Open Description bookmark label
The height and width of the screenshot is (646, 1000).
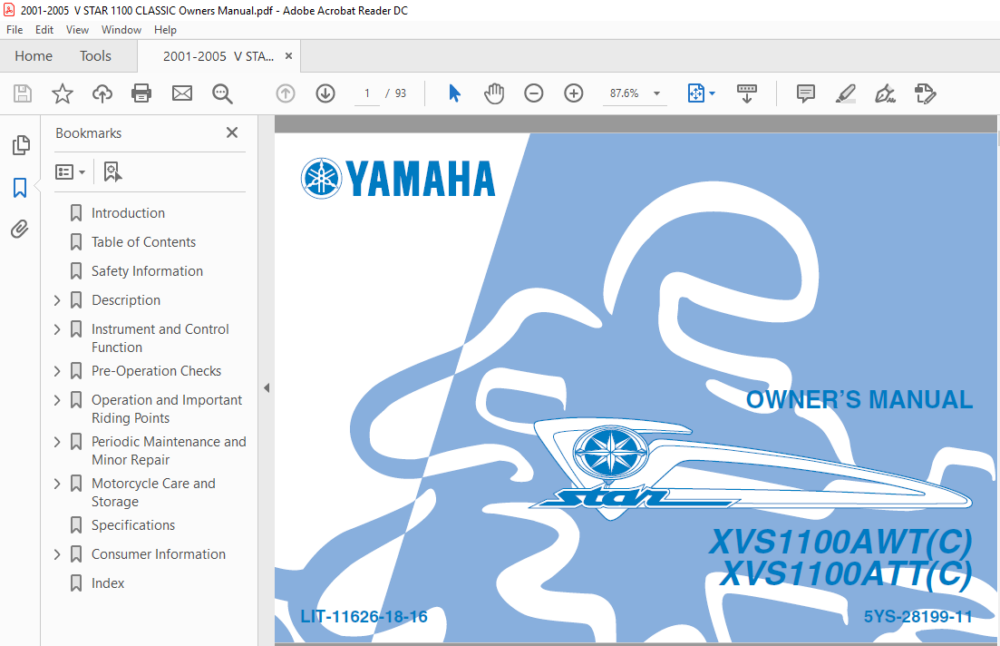[x=126, y=300]
